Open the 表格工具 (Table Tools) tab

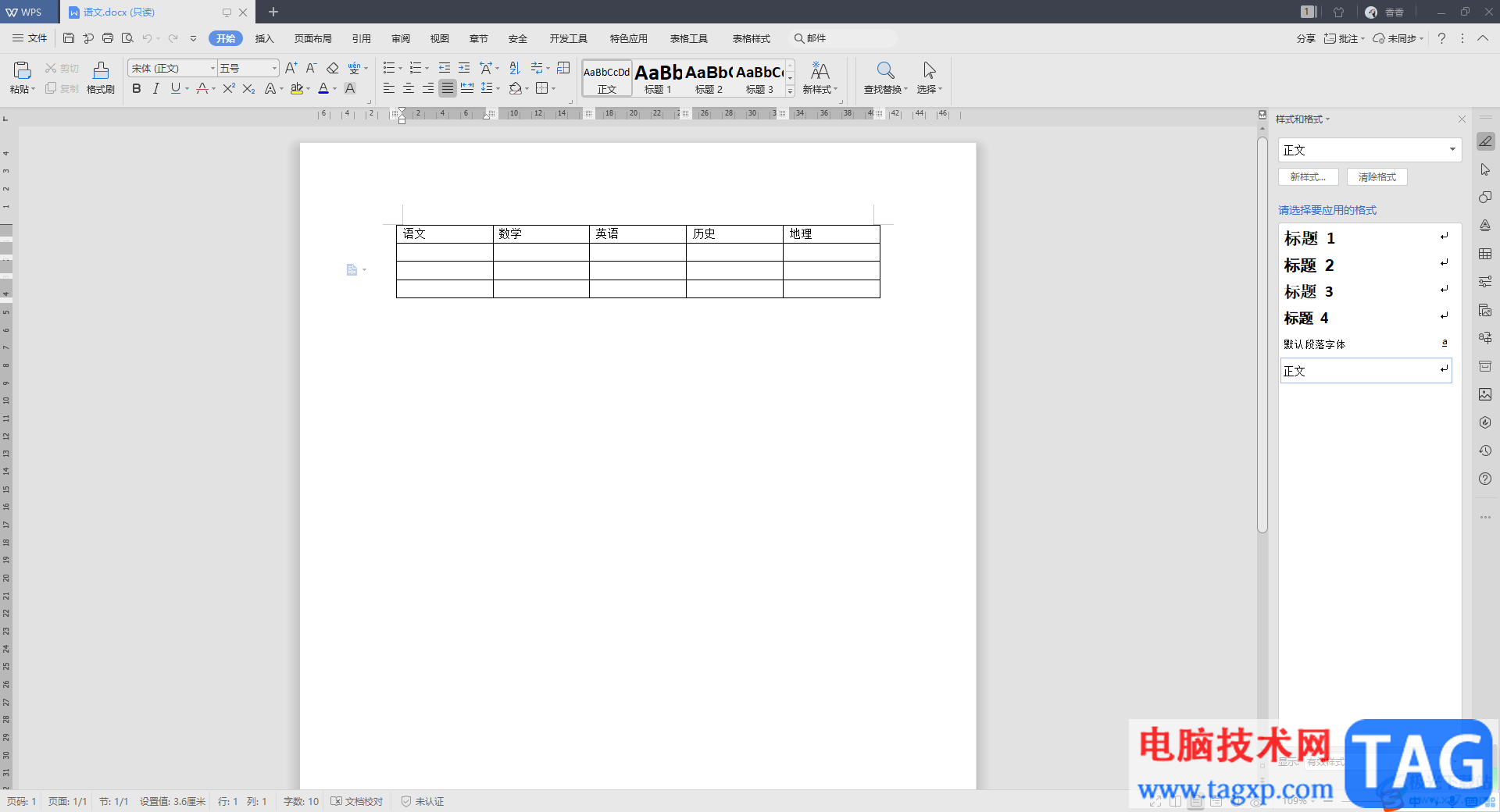[x=688, y=38]
